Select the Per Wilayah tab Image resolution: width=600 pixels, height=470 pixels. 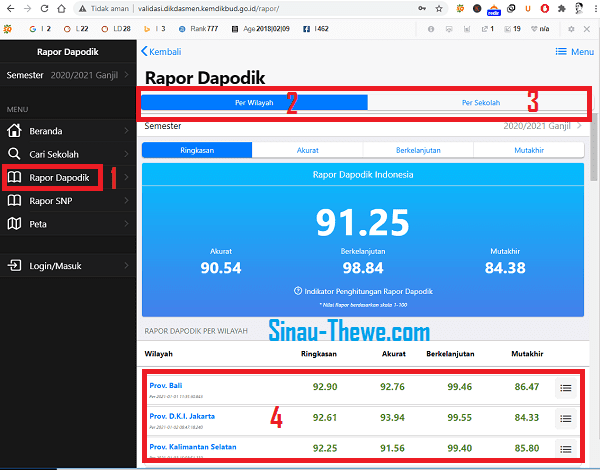click(254, 103)
